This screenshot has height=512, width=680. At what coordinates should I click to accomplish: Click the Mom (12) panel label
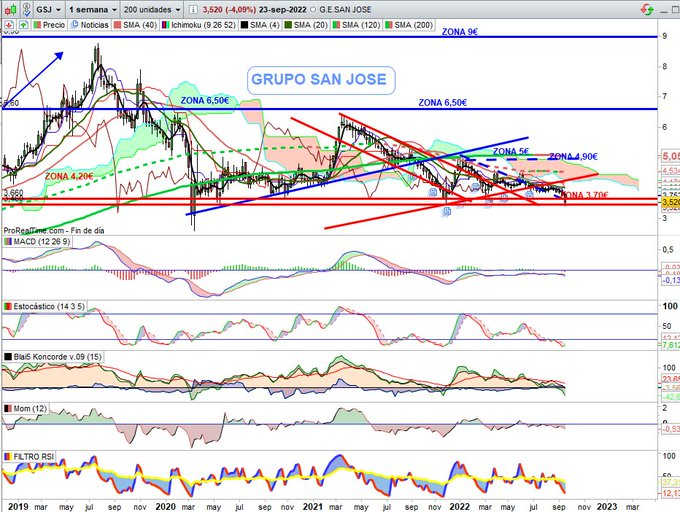click(x=26, y=408)
